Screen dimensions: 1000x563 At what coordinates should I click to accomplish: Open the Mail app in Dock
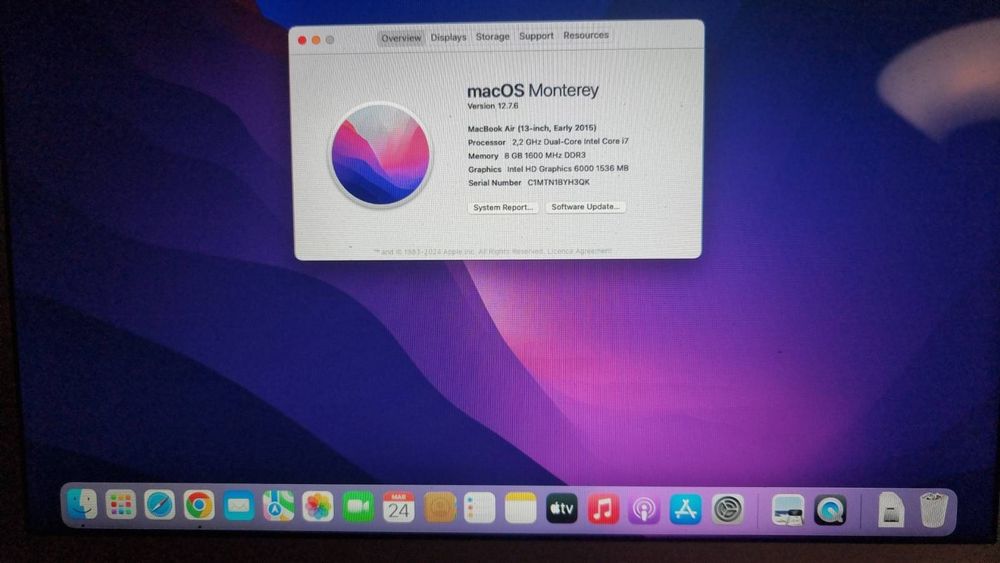[239, 506]
